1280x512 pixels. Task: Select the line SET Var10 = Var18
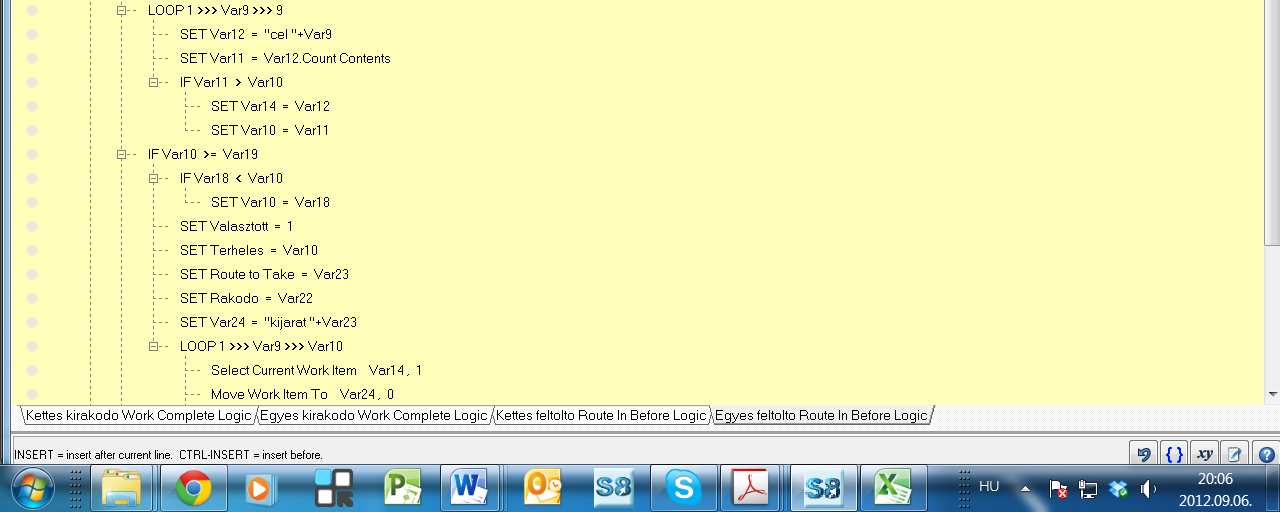(x=270, y=202)
